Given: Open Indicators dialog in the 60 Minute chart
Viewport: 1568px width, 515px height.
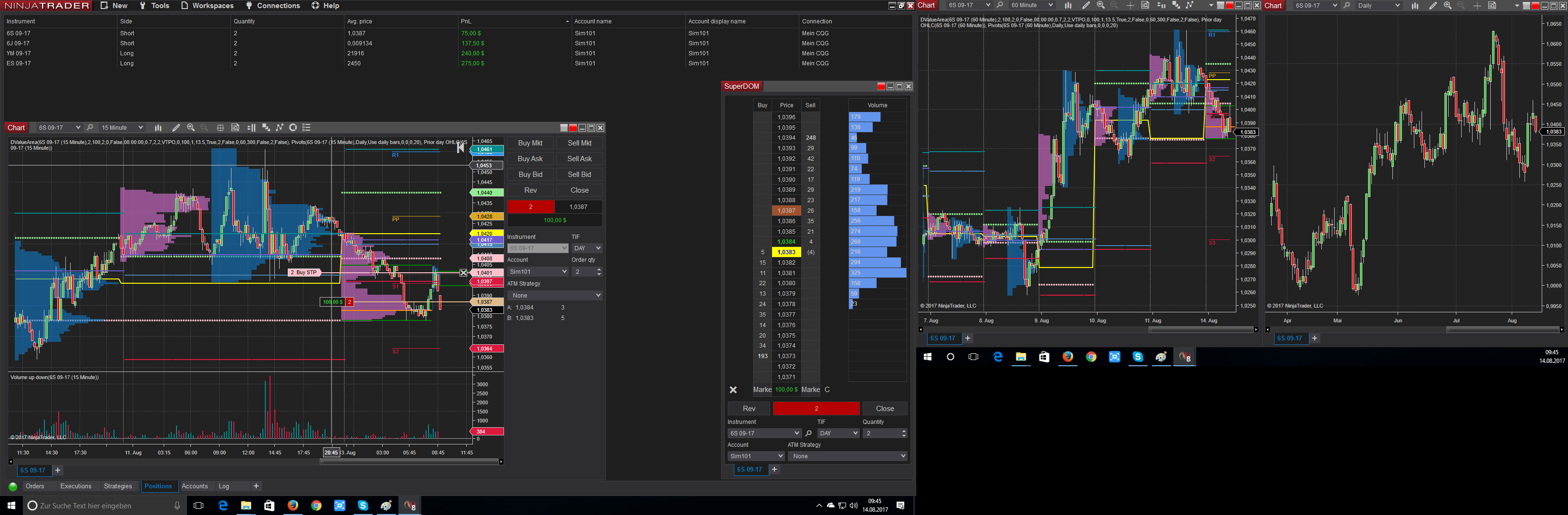Looking at the screenshot, I should pos(1190,5).
